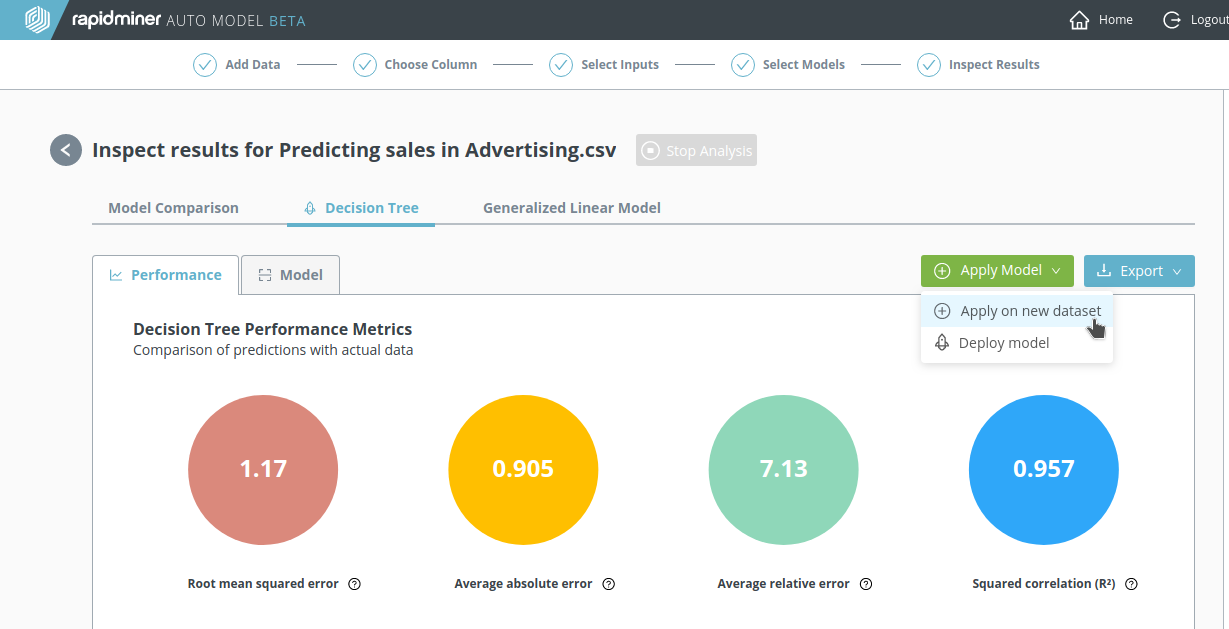Click the back arrow circle icon
The width and height of the screenshot is (1229, 629).
tap(66, 150)
